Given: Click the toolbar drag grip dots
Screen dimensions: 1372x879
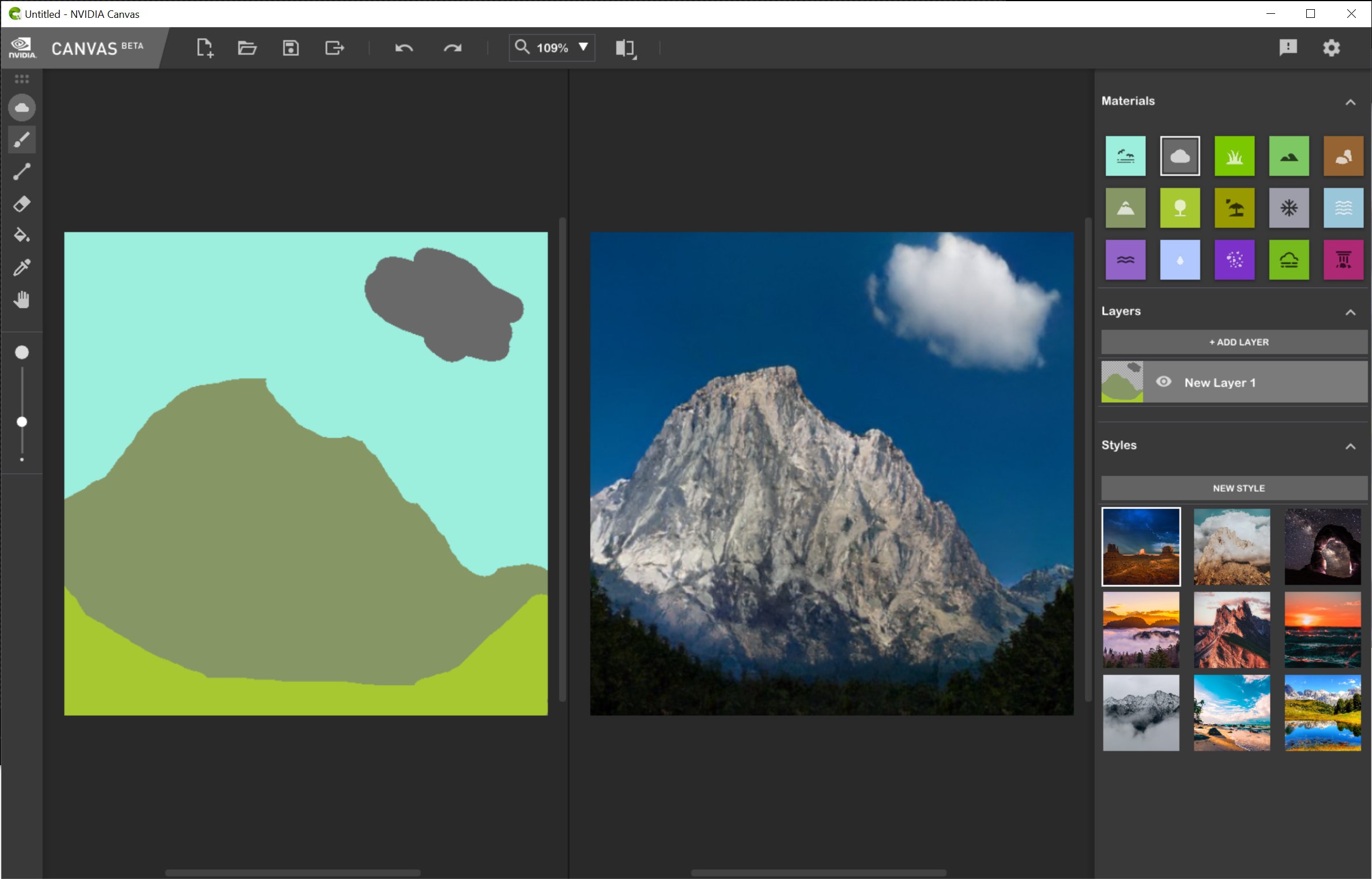Looking at the screenshot, I should [22, 79].
